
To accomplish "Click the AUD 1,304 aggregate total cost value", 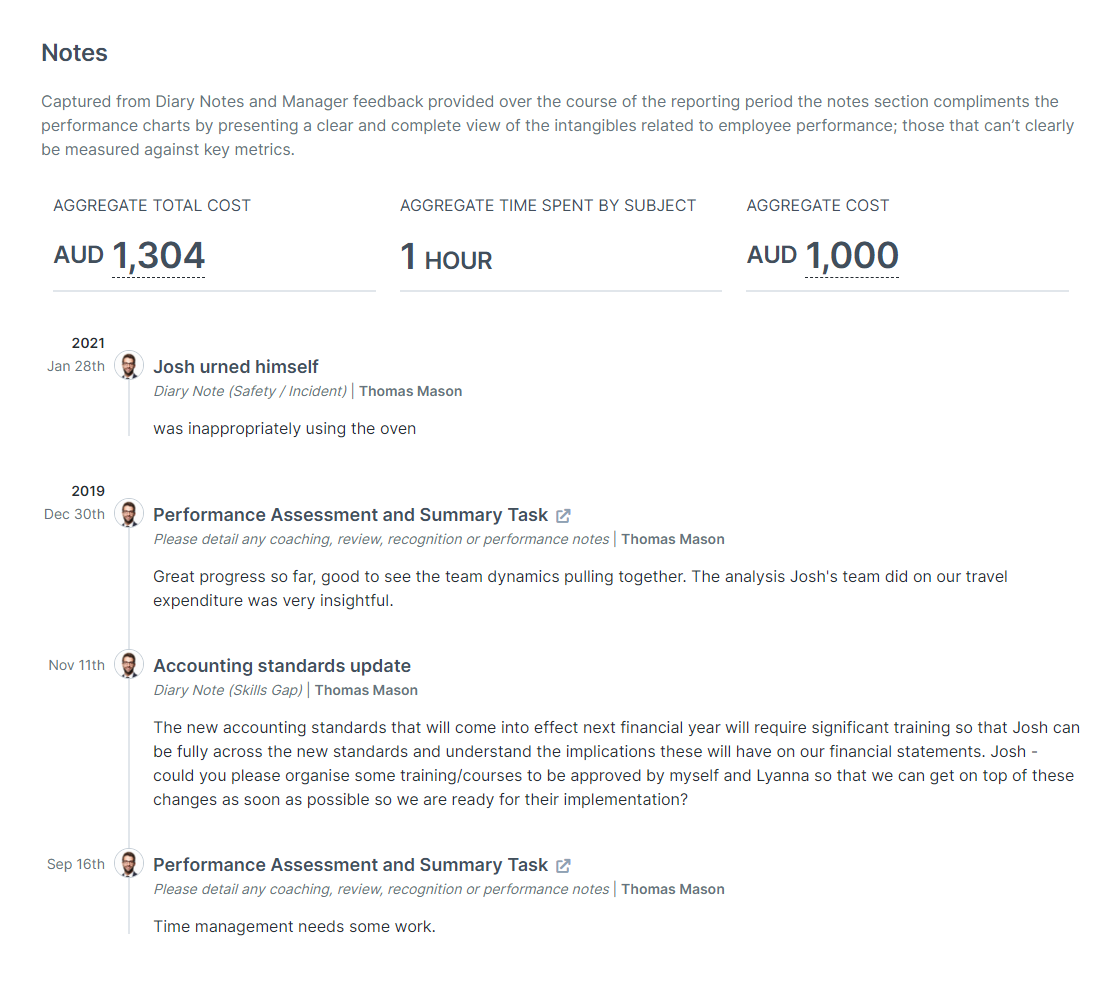I will pyautogui.click(x=159, y=255).
